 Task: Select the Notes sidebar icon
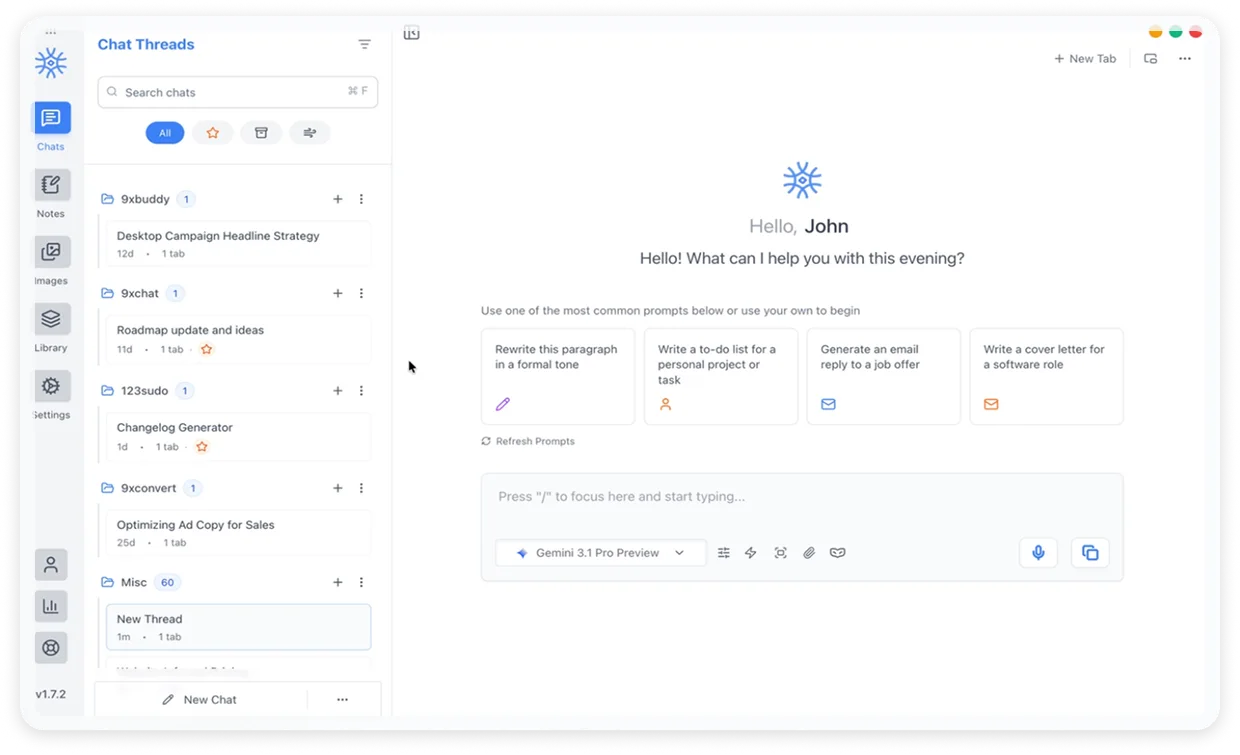pyautogui.click(x=51, y=184)
